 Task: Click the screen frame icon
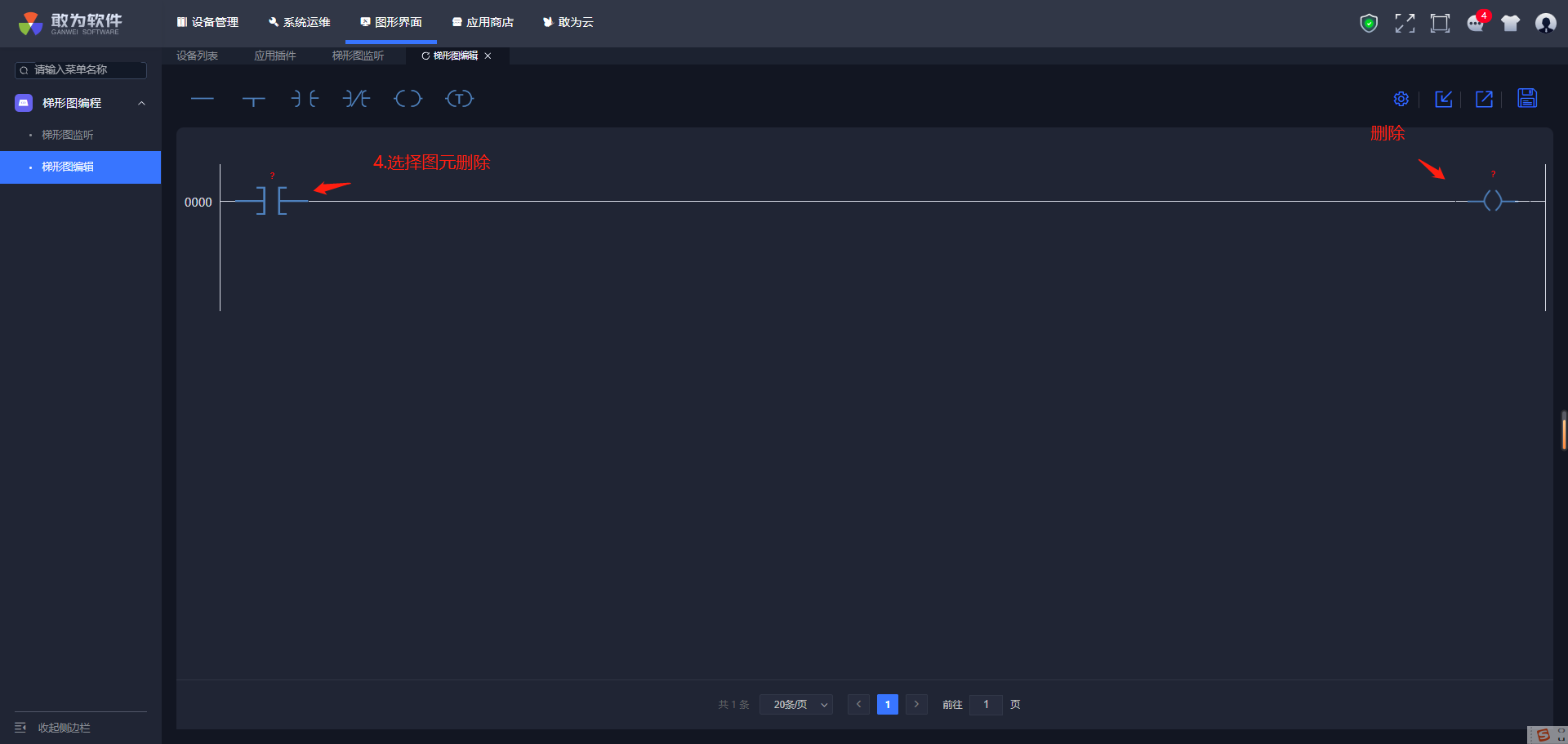[1441, 23]
